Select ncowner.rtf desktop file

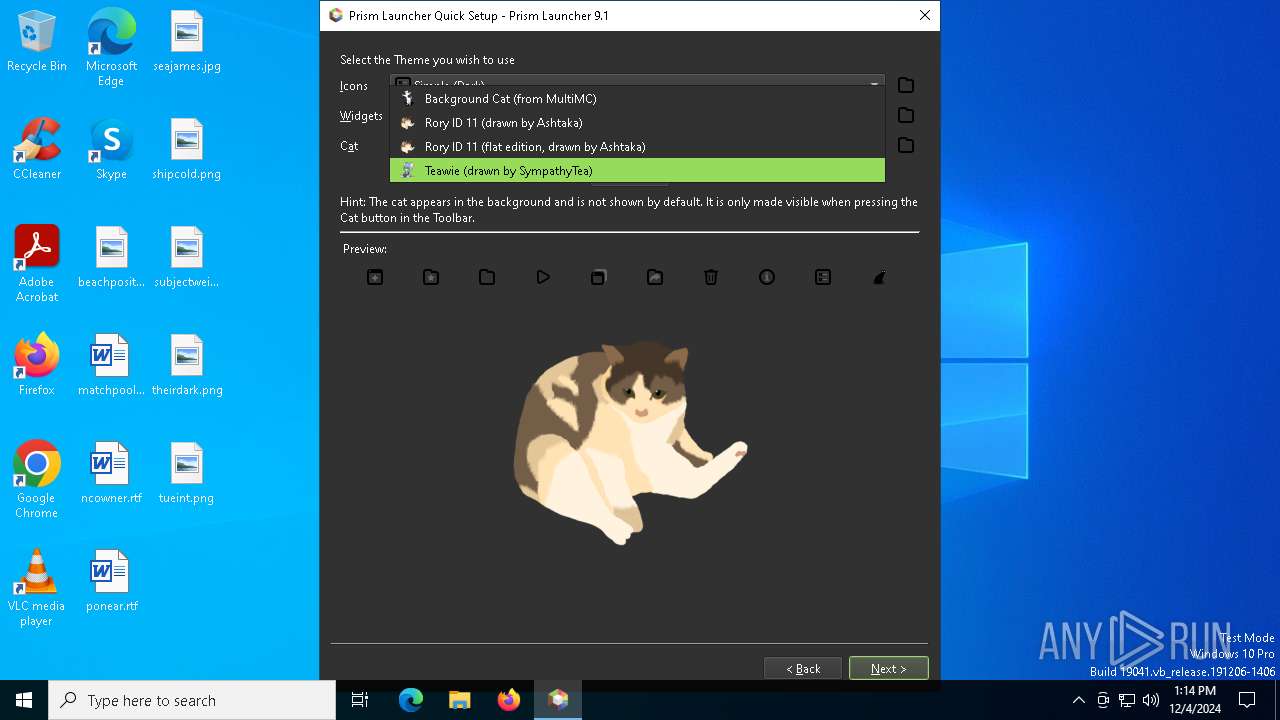pyautogui.click(x=111, y=472)
